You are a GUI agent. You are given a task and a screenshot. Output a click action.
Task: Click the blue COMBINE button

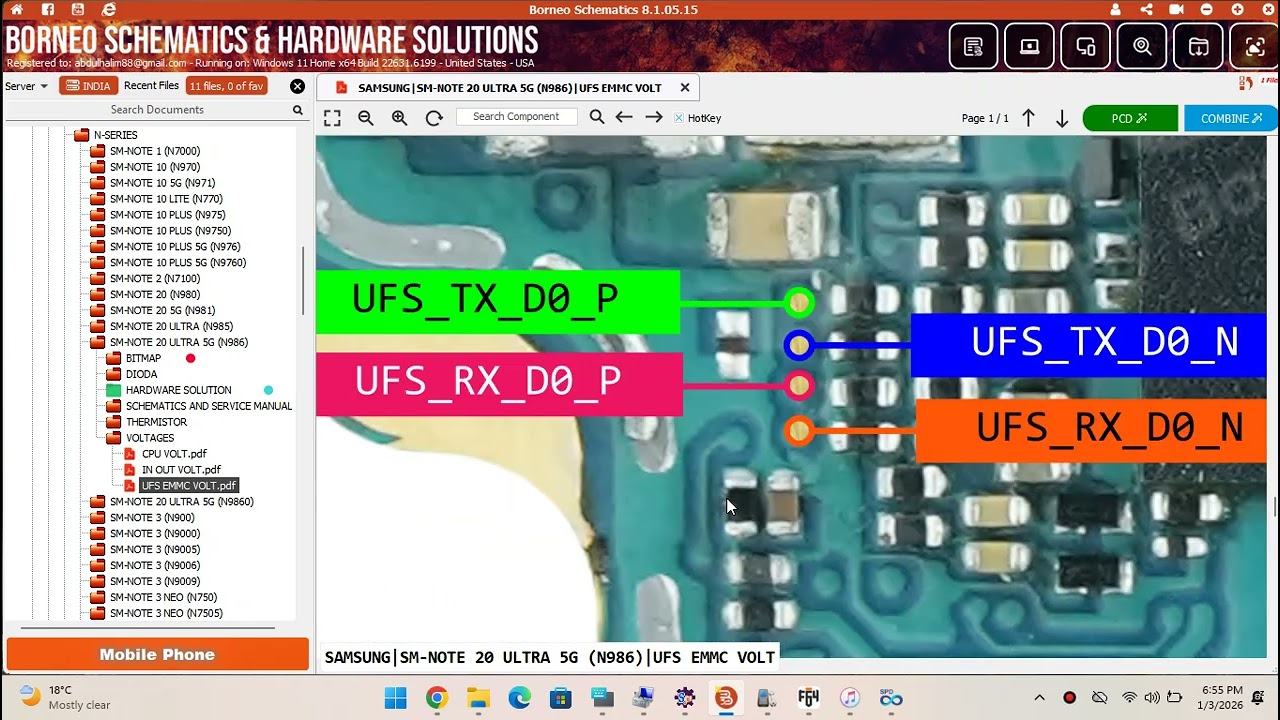(1231, 118)
